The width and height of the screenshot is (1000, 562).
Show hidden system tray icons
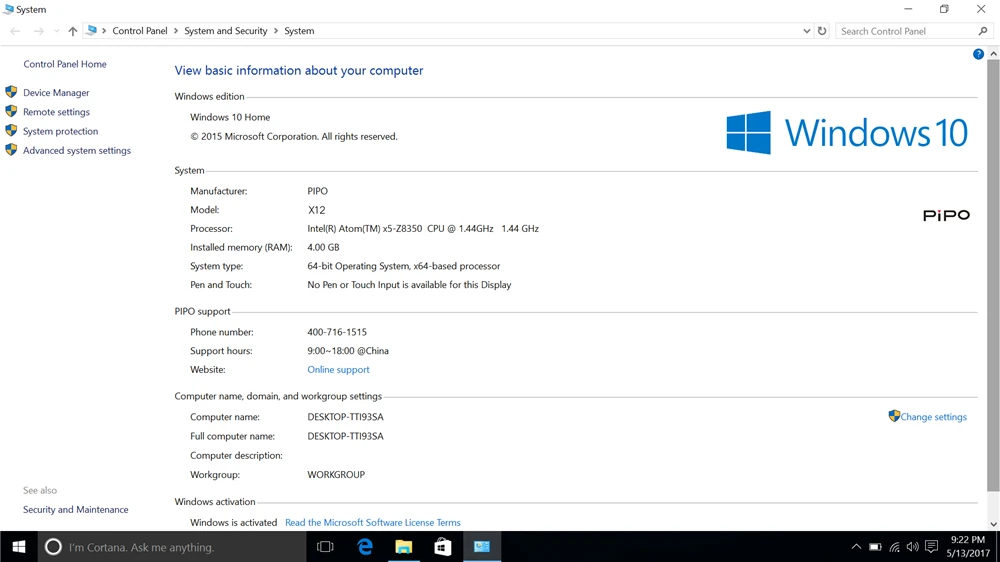coord(856,547)
